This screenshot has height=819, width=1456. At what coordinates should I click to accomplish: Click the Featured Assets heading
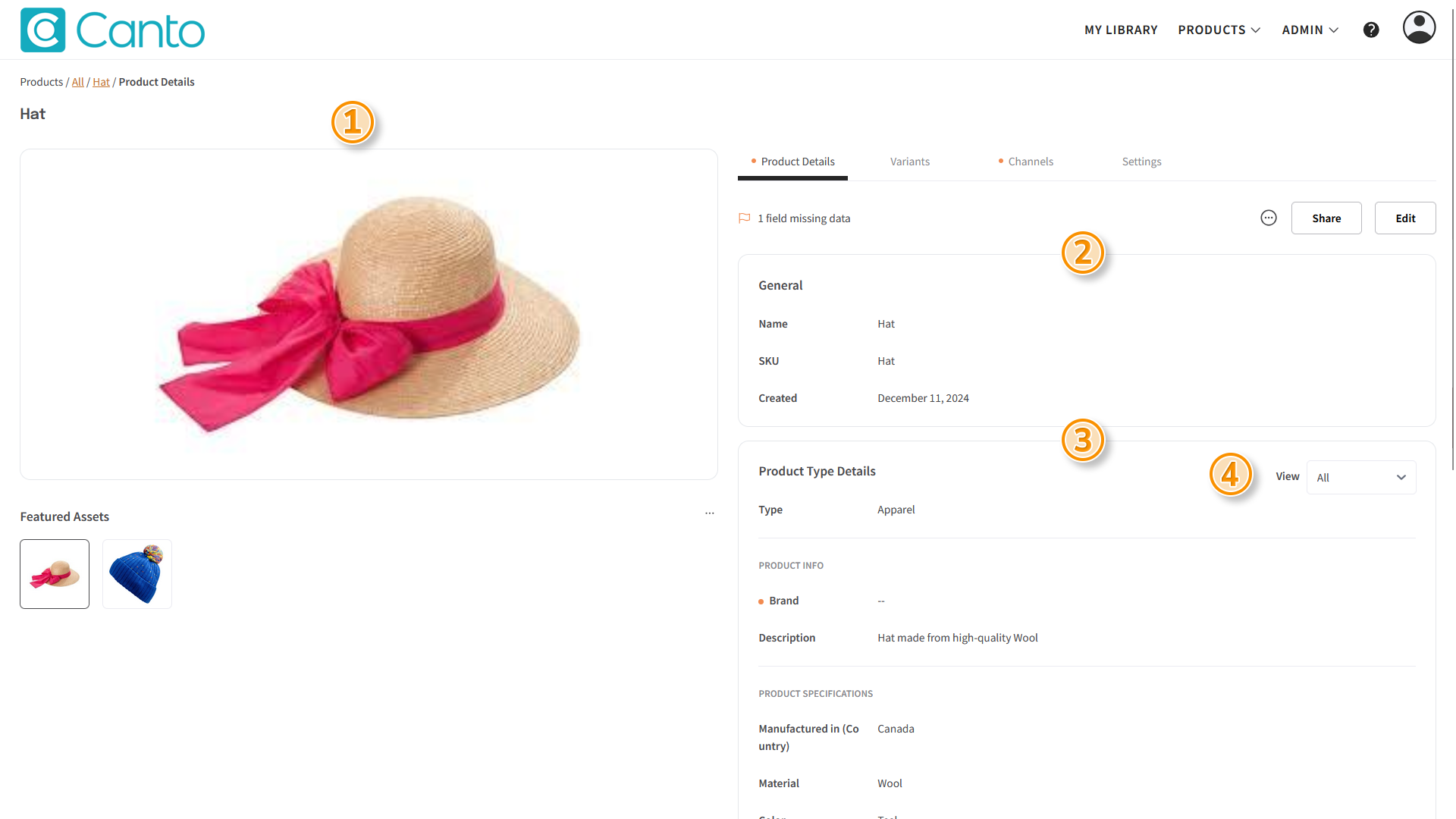[x=64, y=516]
